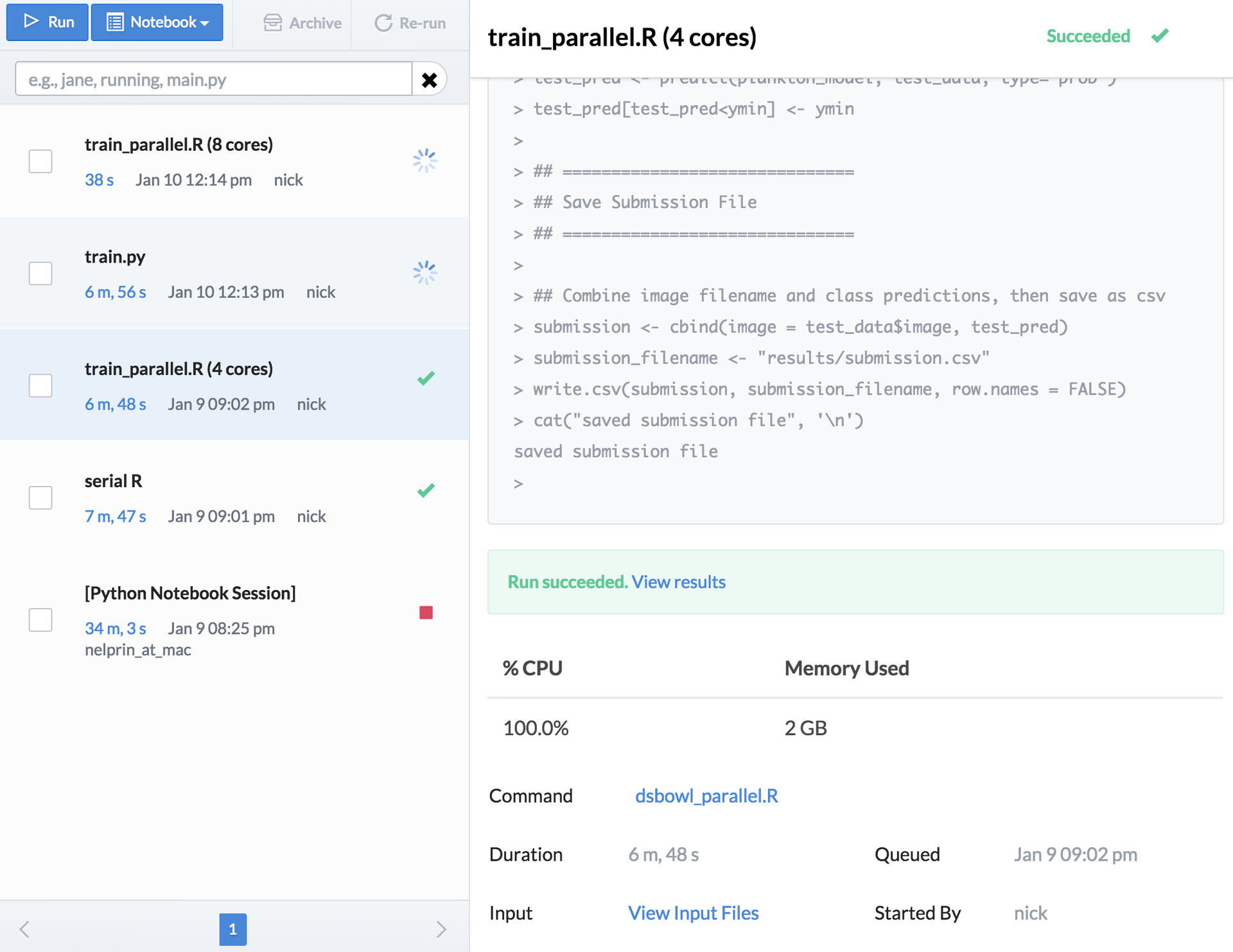Image resolution: width=1233 pixels, height=952 pixels.
Task: Go to previous page arrow
Action: pos(24,929)
